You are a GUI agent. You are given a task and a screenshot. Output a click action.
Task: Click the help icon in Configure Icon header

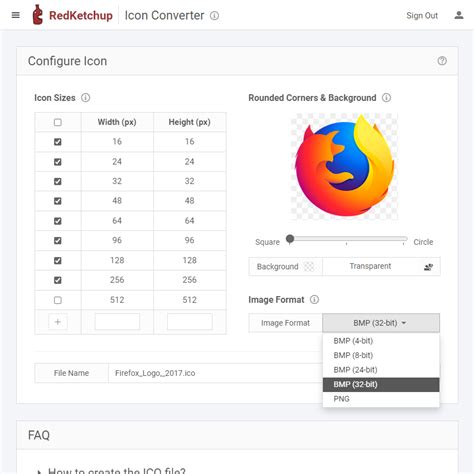coord(442,61)
